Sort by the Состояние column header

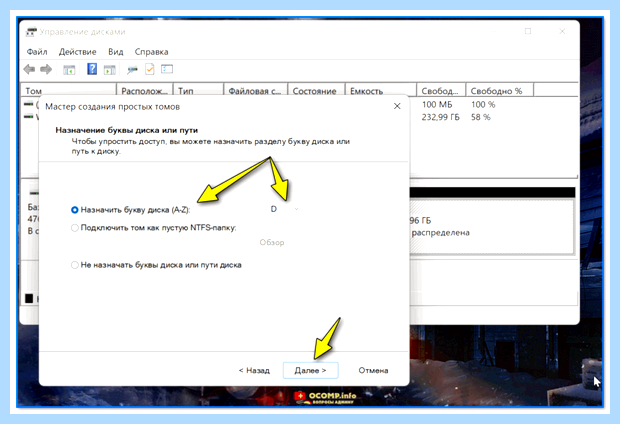pyautogui.click(x=316, y=91)
